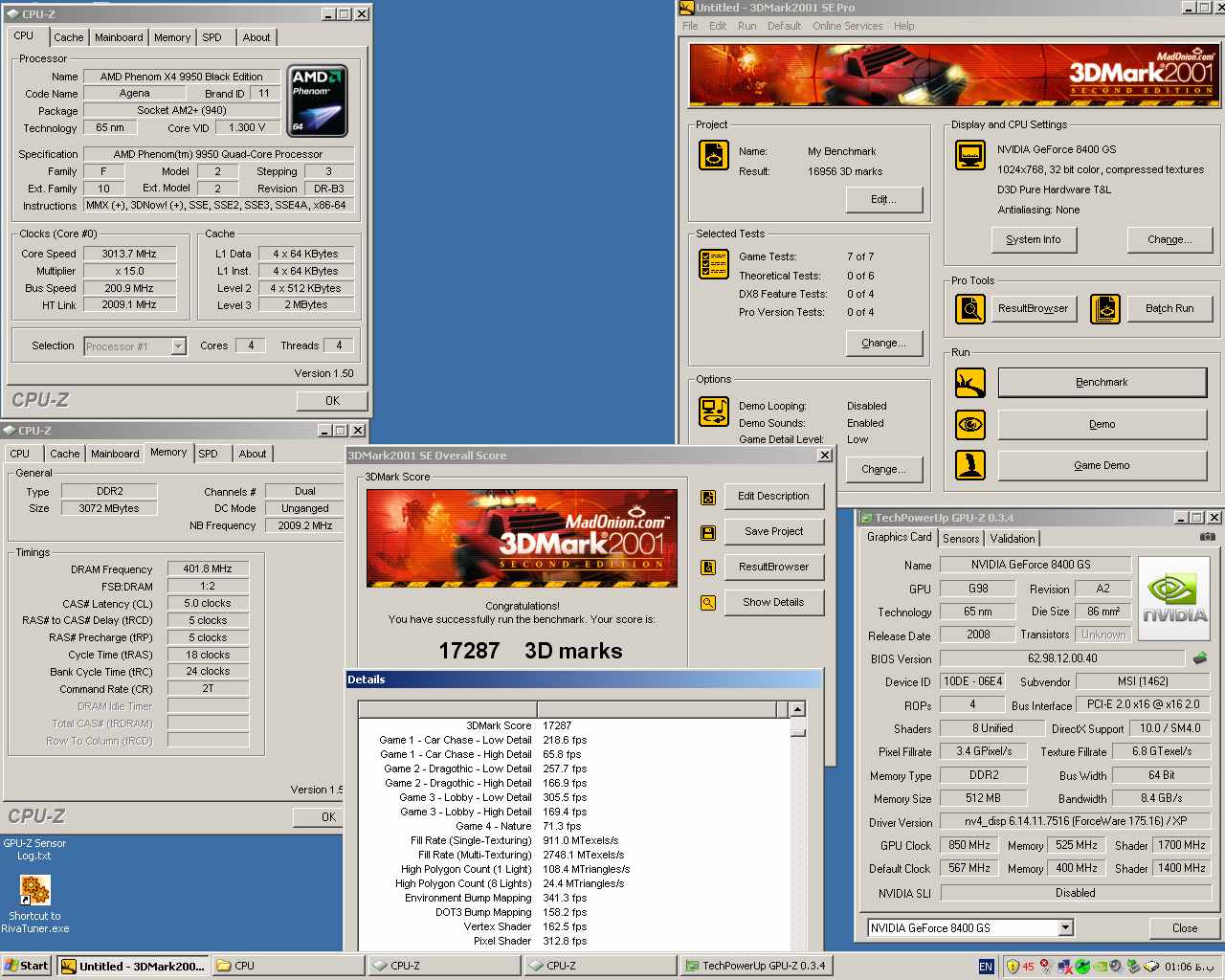Open Validation tab in GPU-Z
This screenshot has width=1225, height=980.
click(x=1012, y=539)
